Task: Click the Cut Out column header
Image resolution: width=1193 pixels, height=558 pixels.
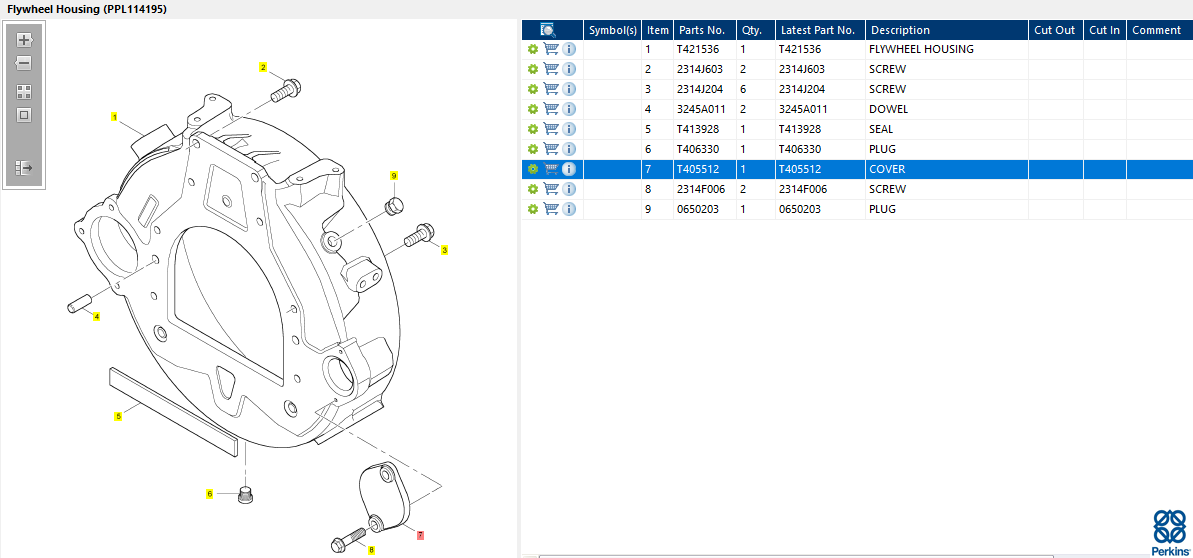Action: pyautogui.click(x=1055, y=30)
